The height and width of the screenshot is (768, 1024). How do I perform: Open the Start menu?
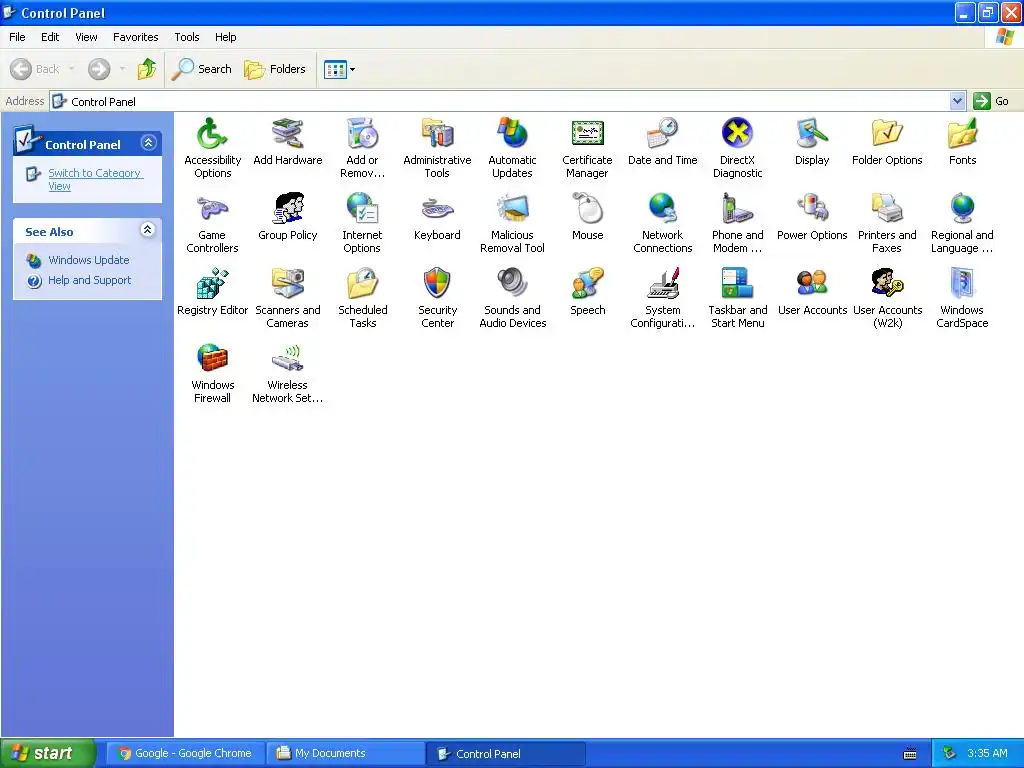click(x=47, y=754)
